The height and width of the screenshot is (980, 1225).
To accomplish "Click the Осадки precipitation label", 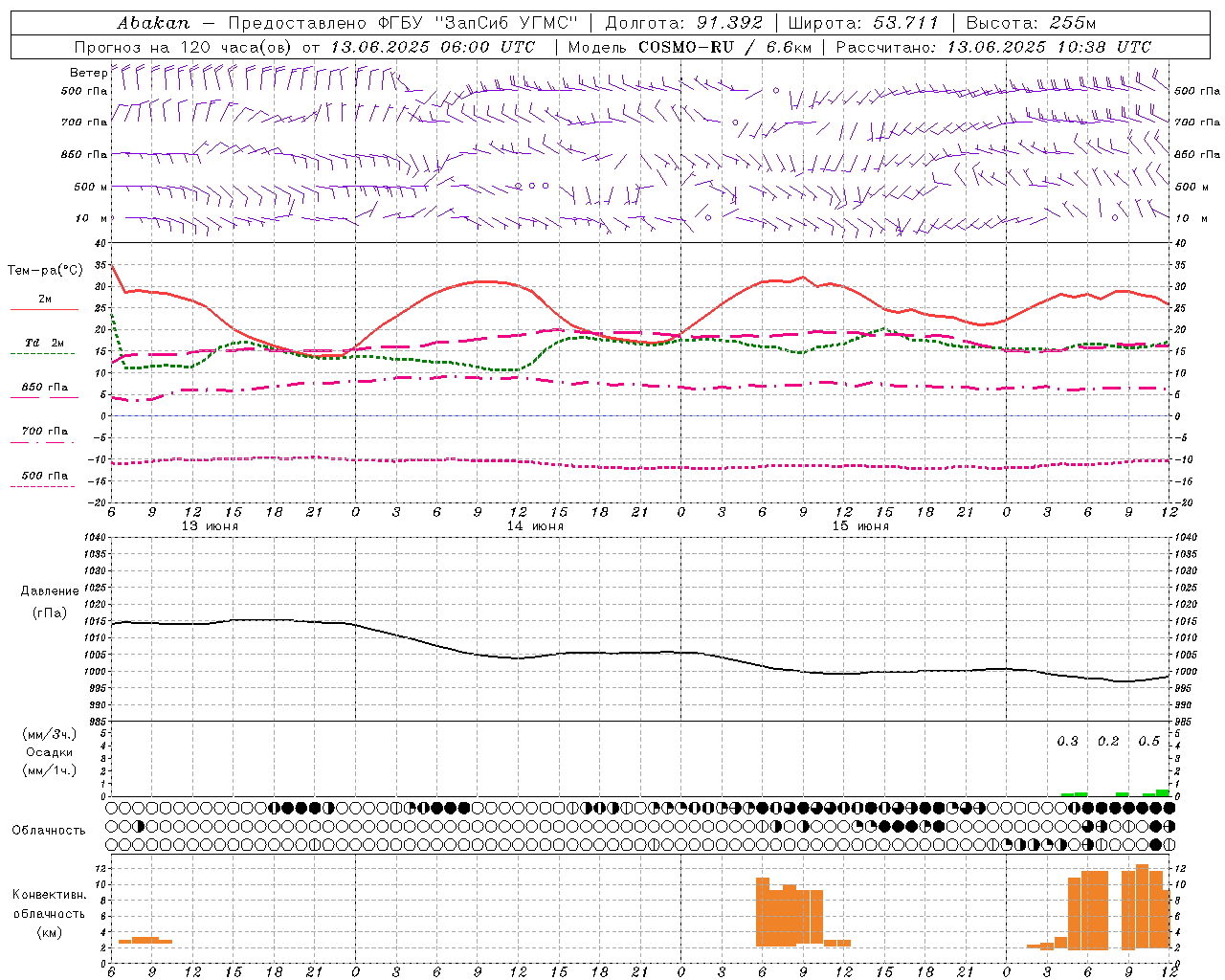I will [x=50, y=752].
